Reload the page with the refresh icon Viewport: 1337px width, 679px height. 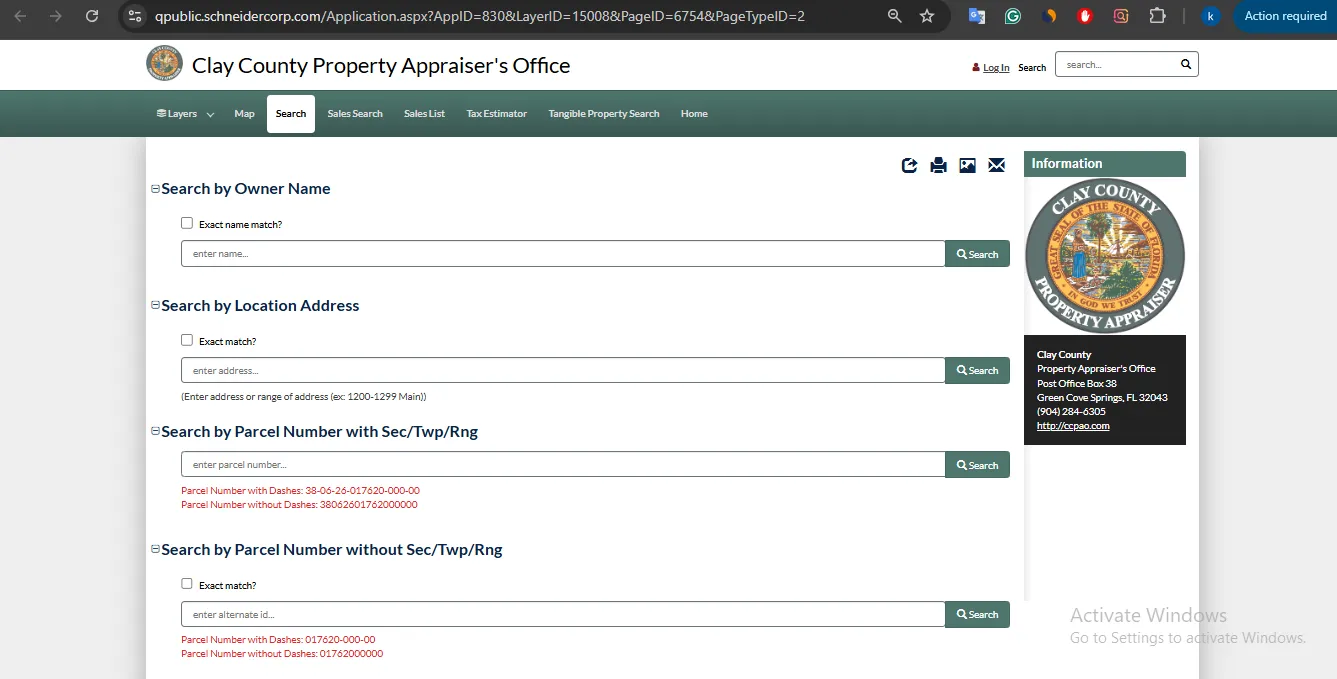[x=92, y=16]
